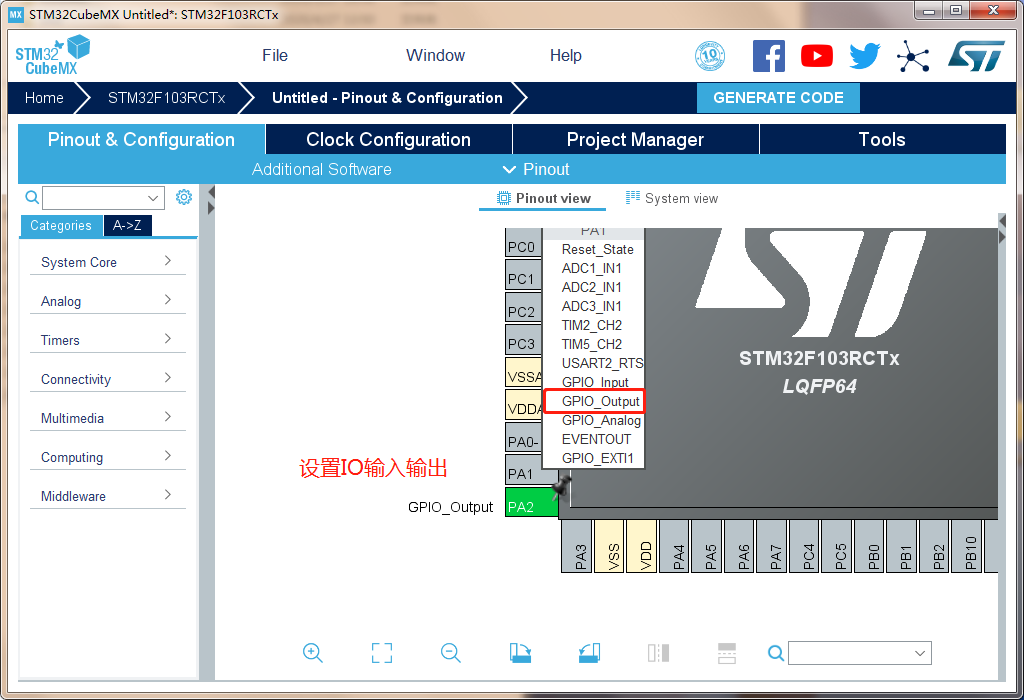Fit chip to view with frame icon
Screen dimensions: 1024x700
pyautogui.click(x=382, y=653)
